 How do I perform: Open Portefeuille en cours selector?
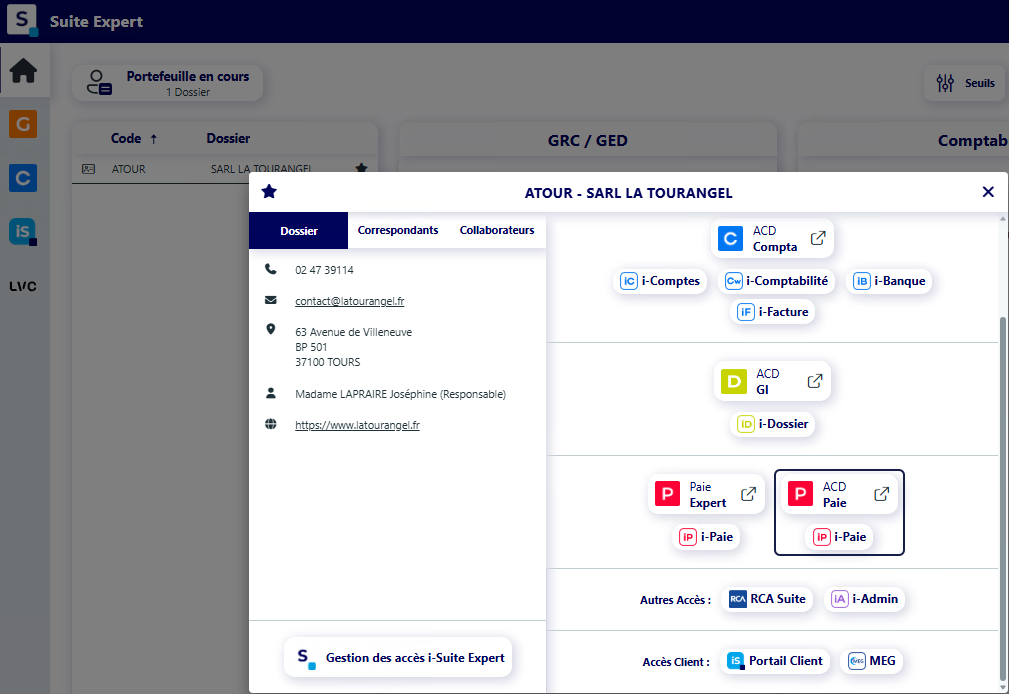(x=167, y=83)
